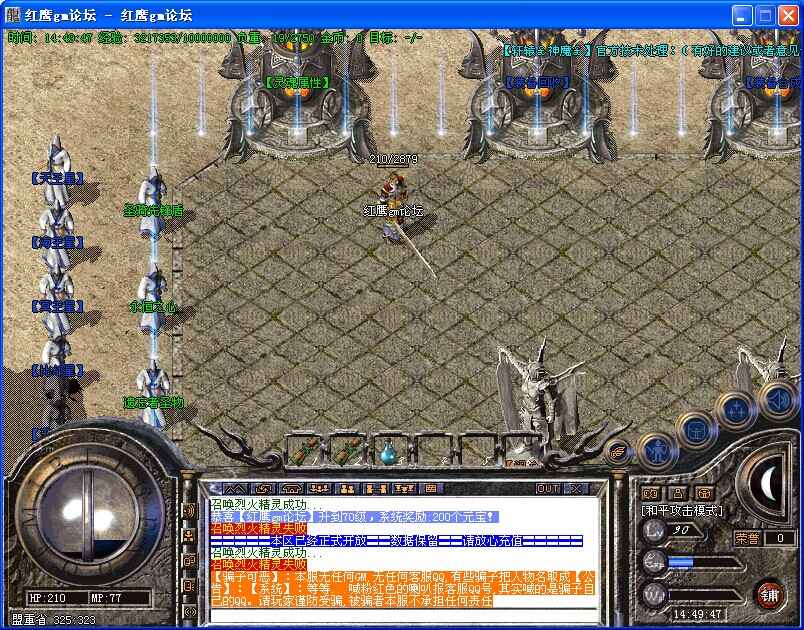This screenshot has width=804, height=630.
Task: Select the empty quick slot numbered 5
Action: pyautogui.click(x=478, y=451)
